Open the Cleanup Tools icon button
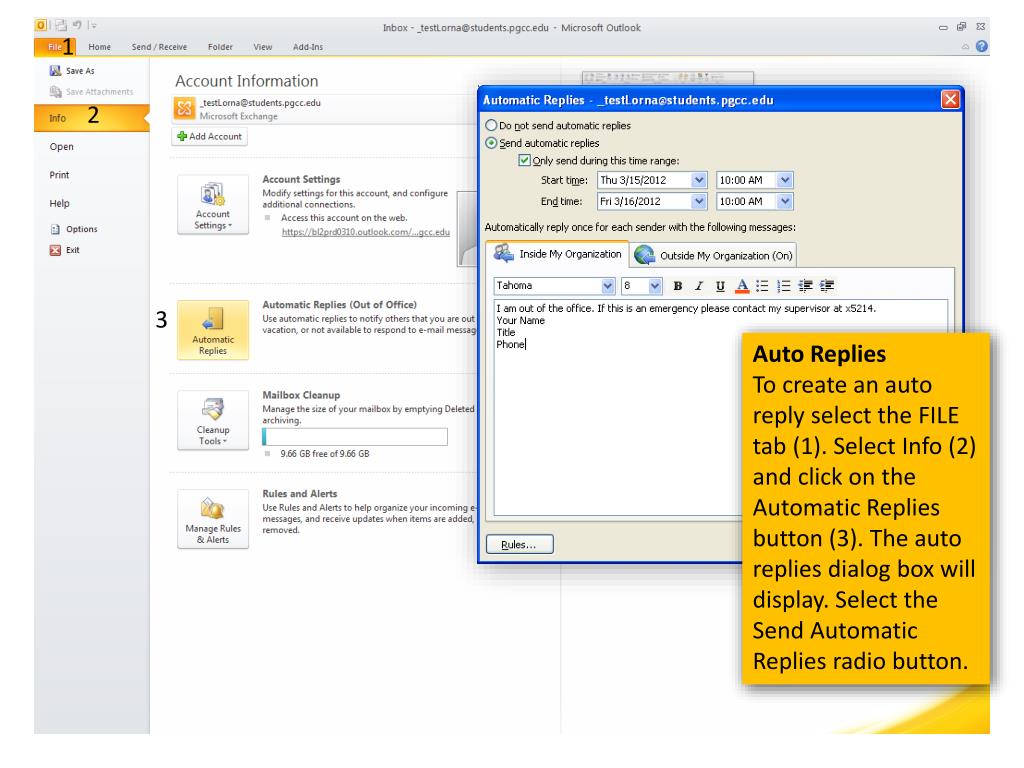Screen dimensions: 1024x768 pos(213,420)
